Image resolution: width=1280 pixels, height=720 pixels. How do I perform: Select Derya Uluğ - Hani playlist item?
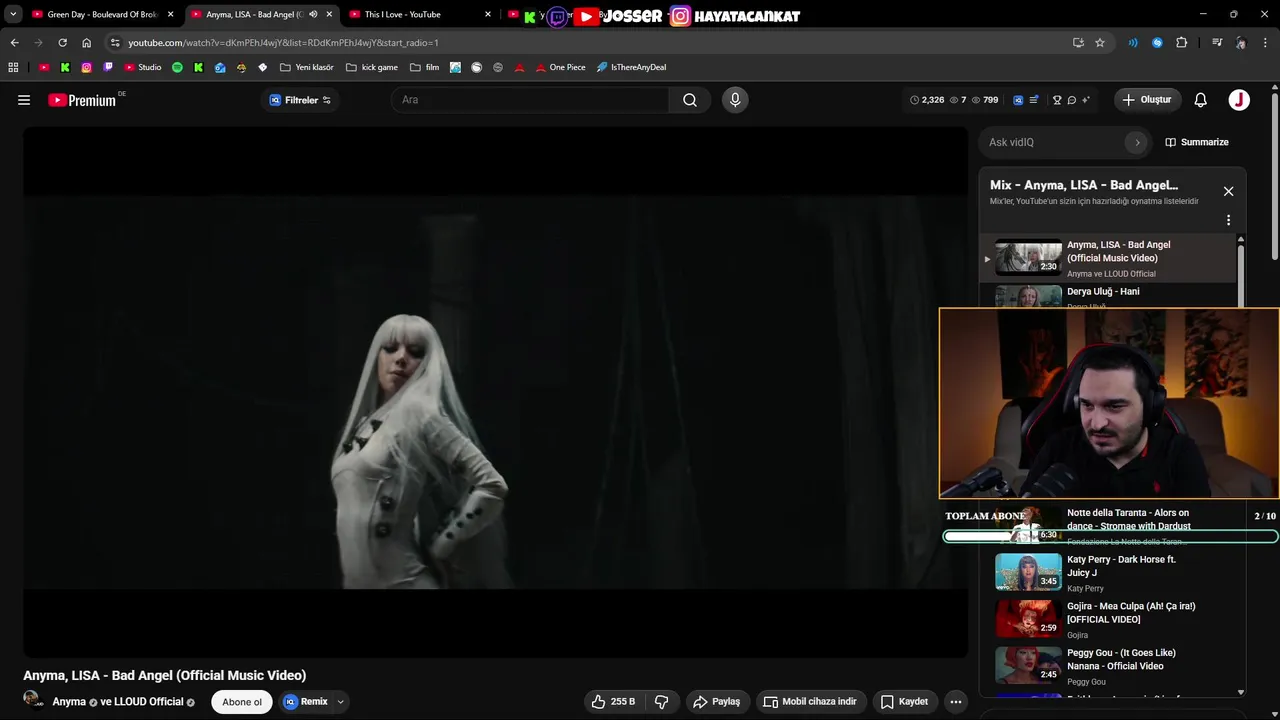coord(1108,296)
